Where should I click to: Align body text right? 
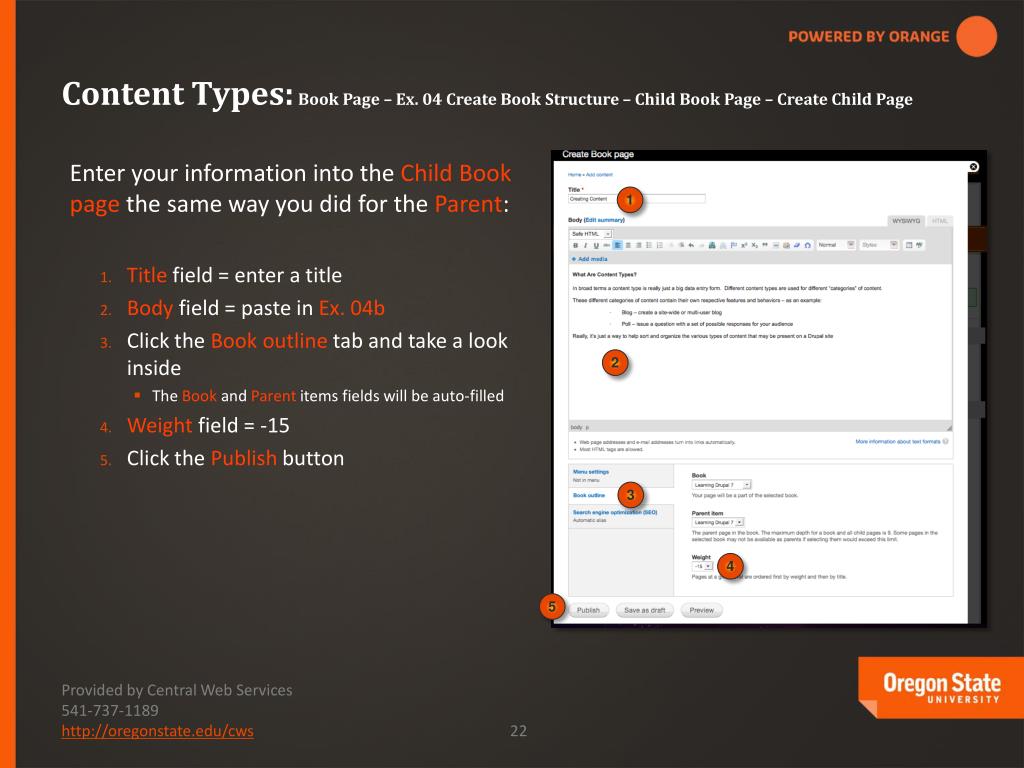click(x=639, y=246)
